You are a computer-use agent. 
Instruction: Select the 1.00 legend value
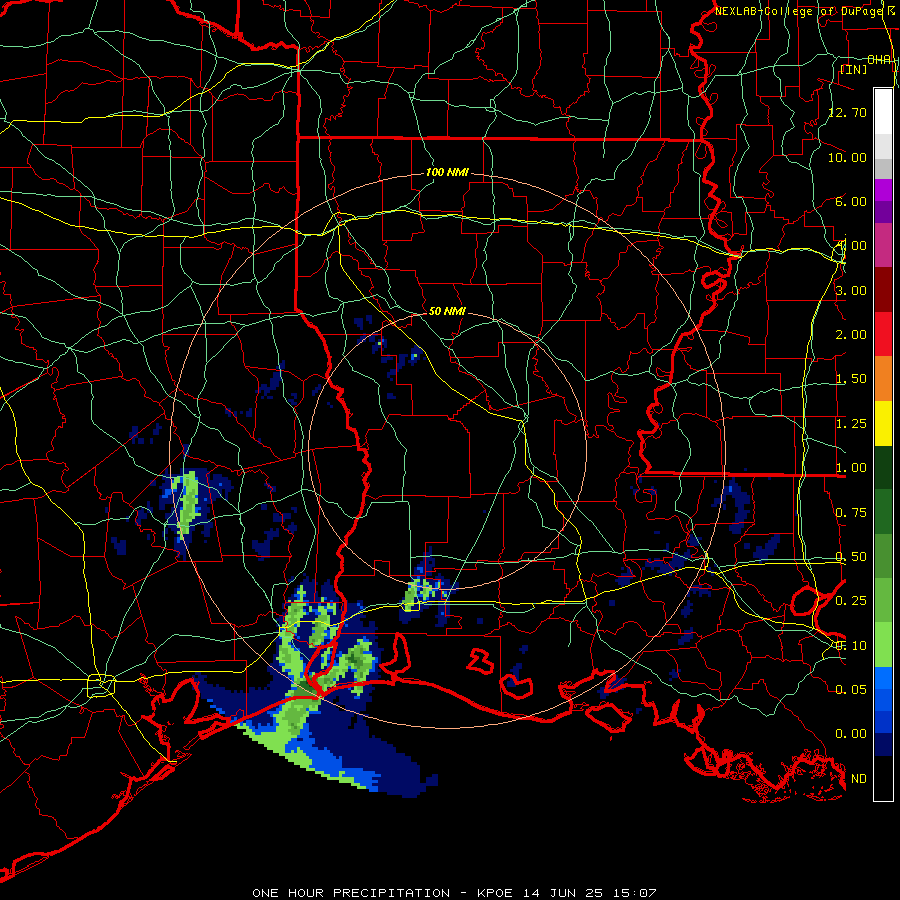pos(851,468)
